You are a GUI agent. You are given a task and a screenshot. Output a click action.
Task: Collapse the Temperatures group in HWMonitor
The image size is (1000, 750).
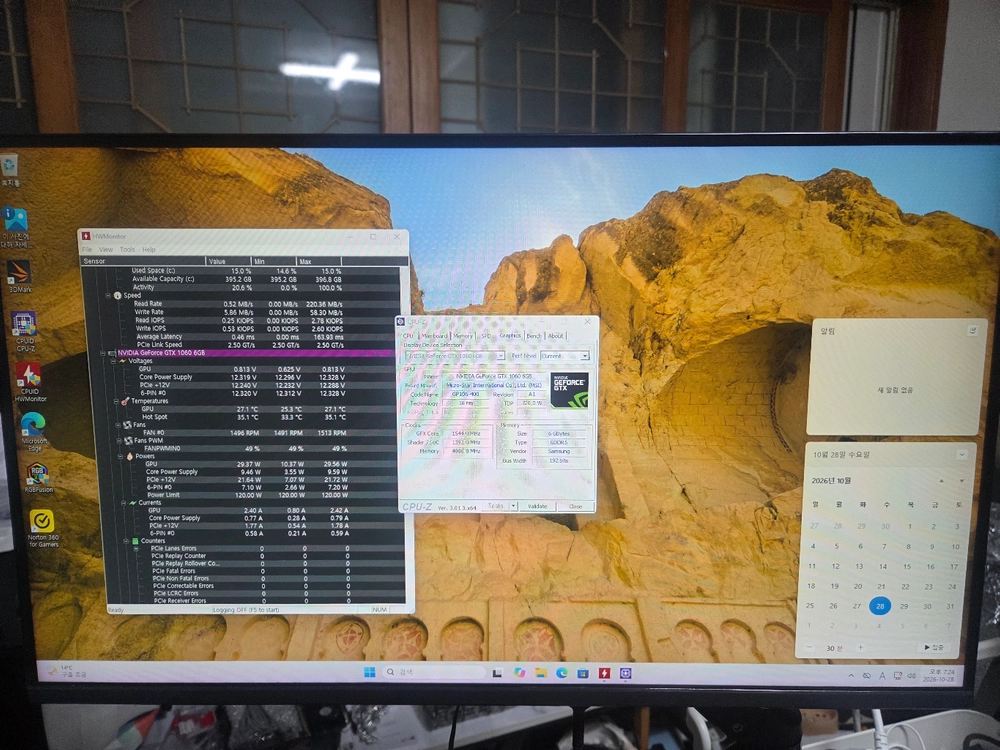(x=116, y=401)
